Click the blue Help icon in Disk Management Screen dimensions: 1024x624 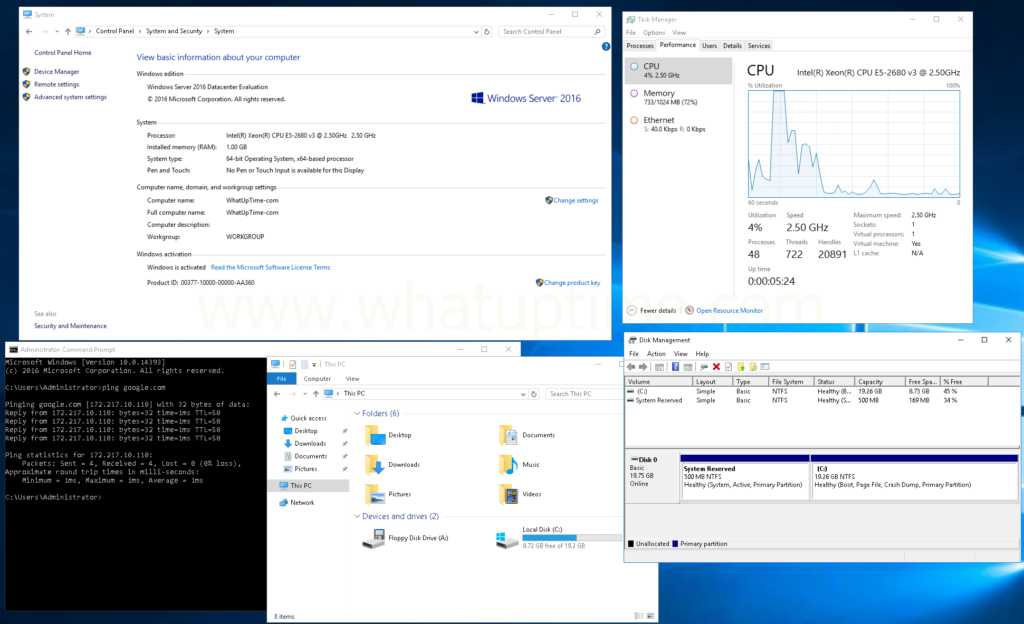[675, 367]
